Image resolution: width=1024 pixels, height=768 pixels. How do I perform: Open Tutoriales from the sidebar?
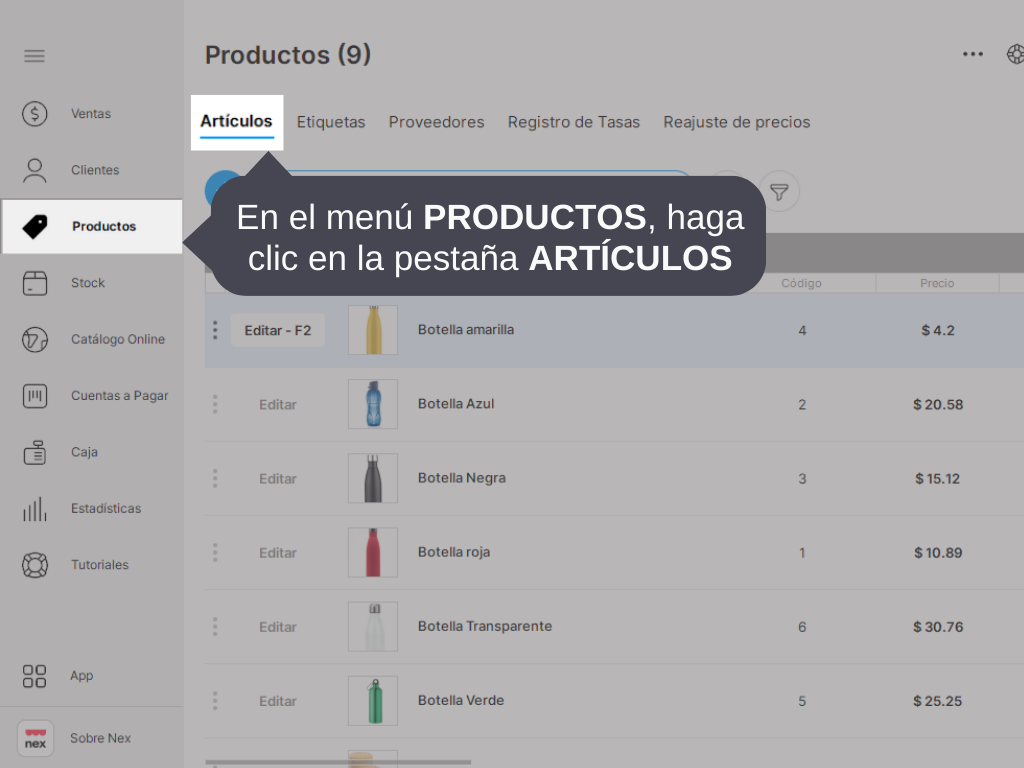(x=99, y=564)
